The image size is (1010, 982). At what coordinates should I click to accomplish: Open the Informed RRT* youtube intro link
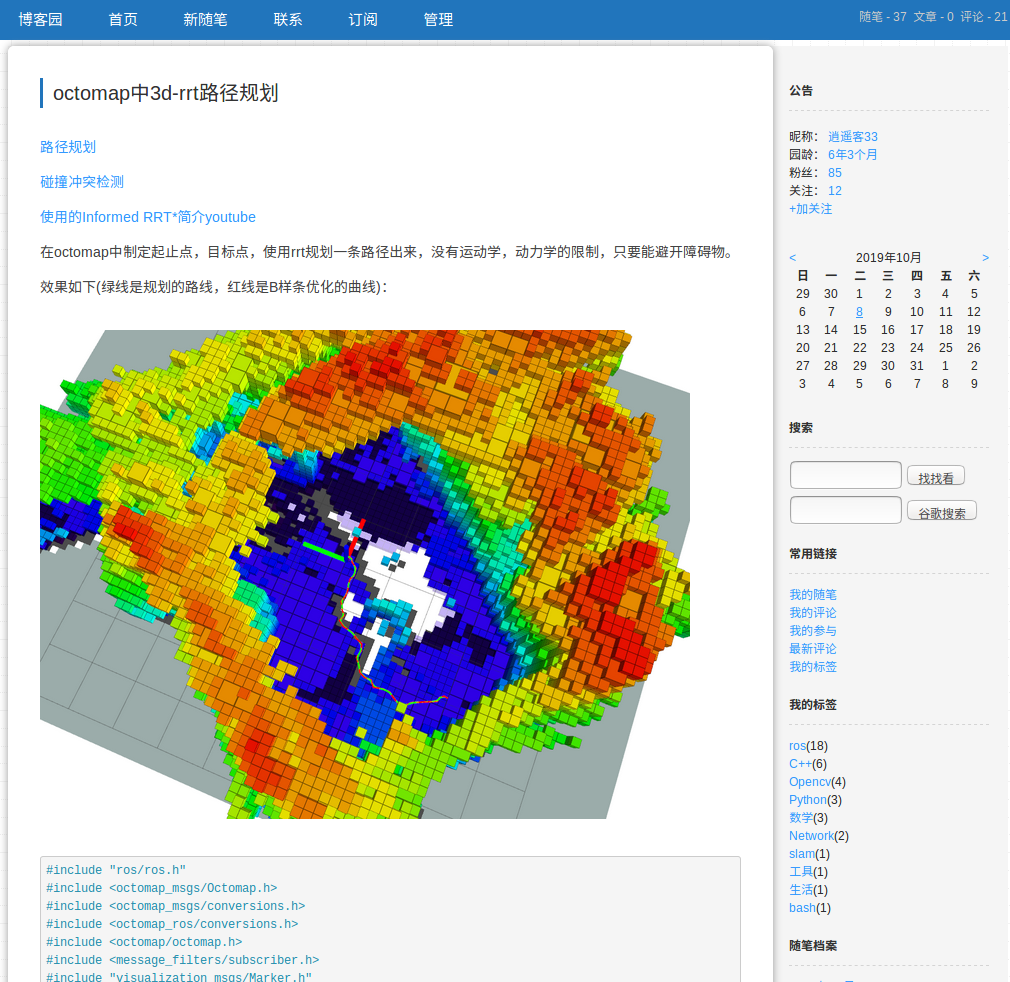pyautogui.click(x=147, y=217)
